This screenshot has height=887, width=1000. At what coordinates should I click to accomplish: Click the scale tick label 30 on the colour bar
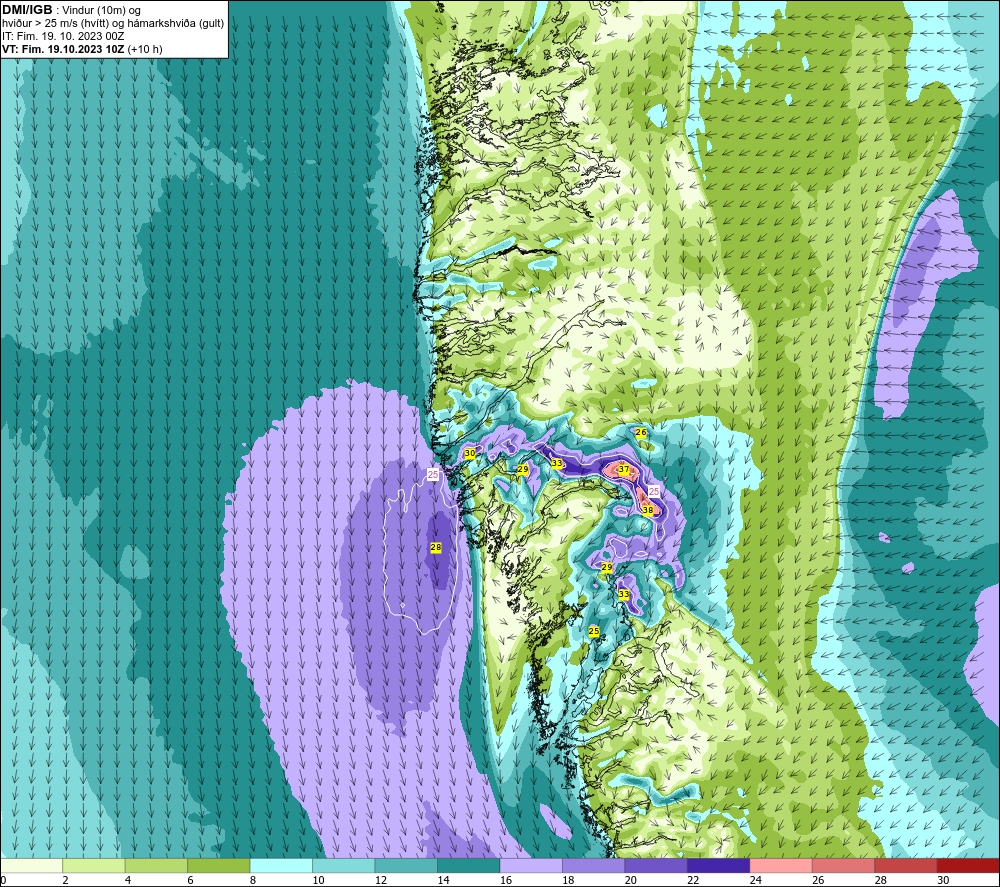click(943, 880)
